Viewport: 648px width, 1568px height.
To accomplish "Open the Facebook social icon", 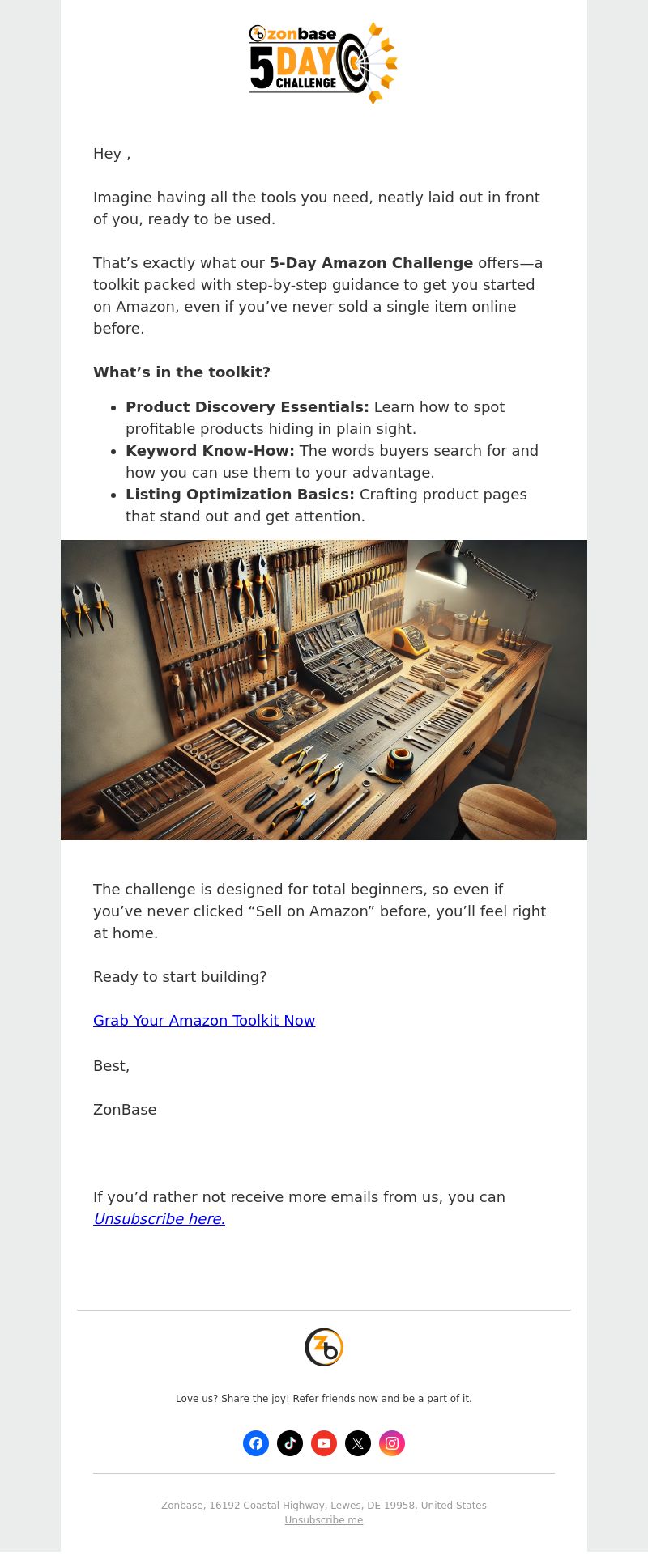I will (x=256, y=1443).
